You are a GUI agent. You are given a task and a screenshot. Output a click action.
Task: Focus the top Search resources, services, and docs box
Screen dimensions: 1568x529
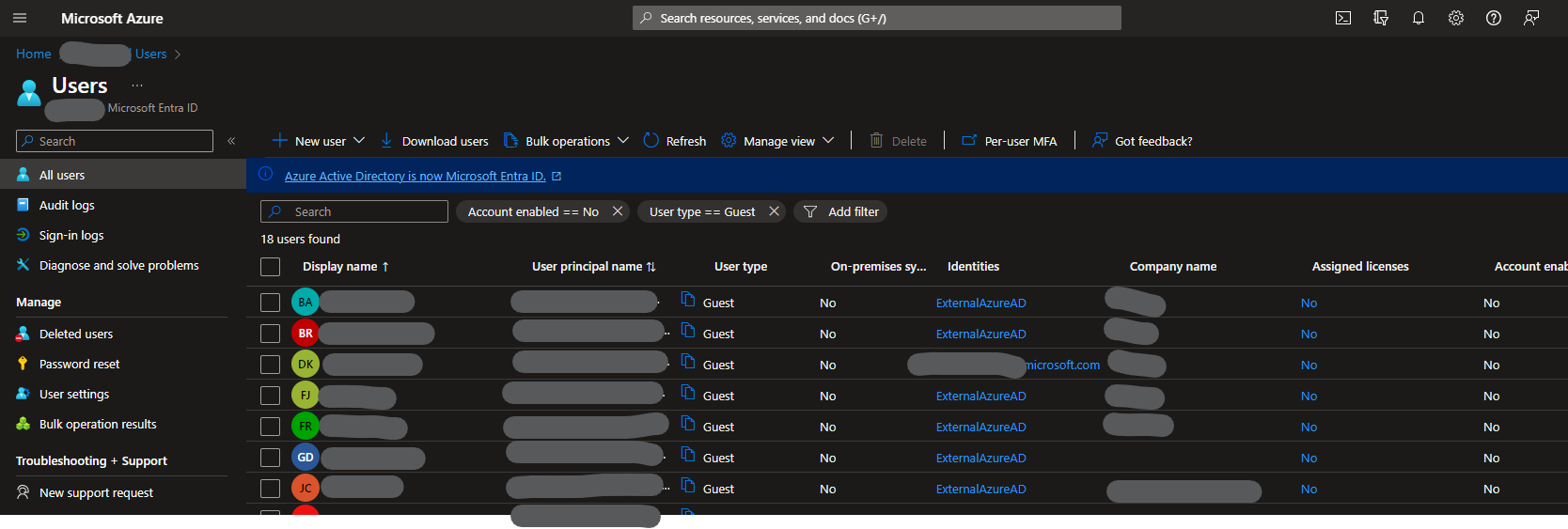[877, 18]
